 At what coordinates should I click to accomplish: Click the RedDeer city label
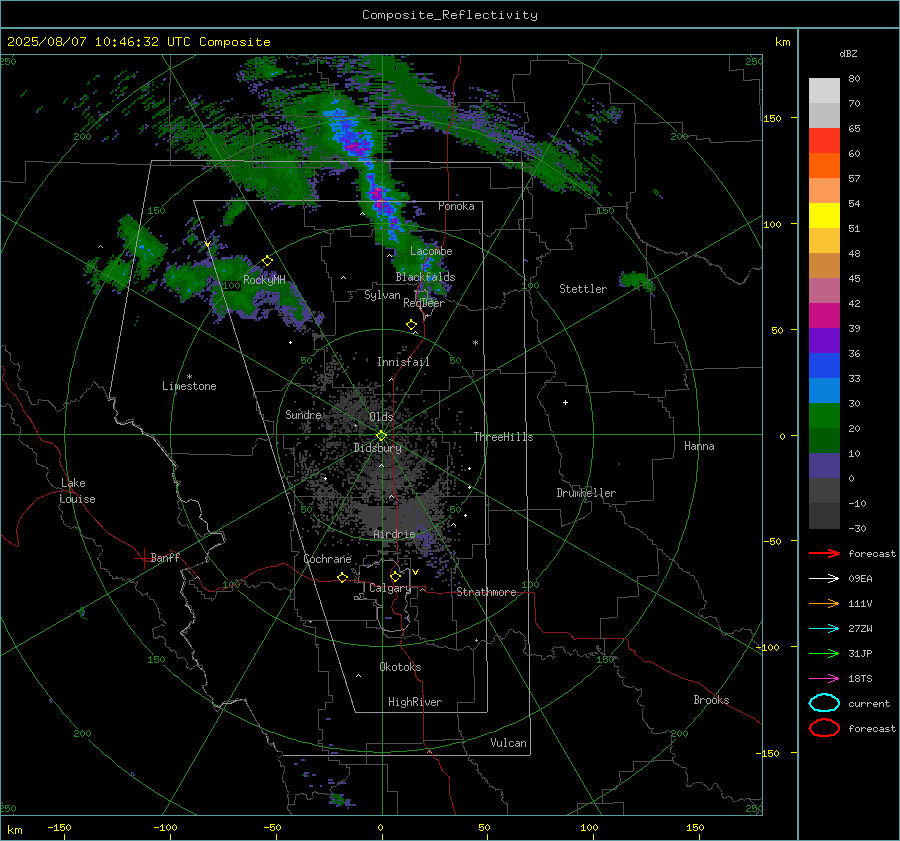point(424,303)
